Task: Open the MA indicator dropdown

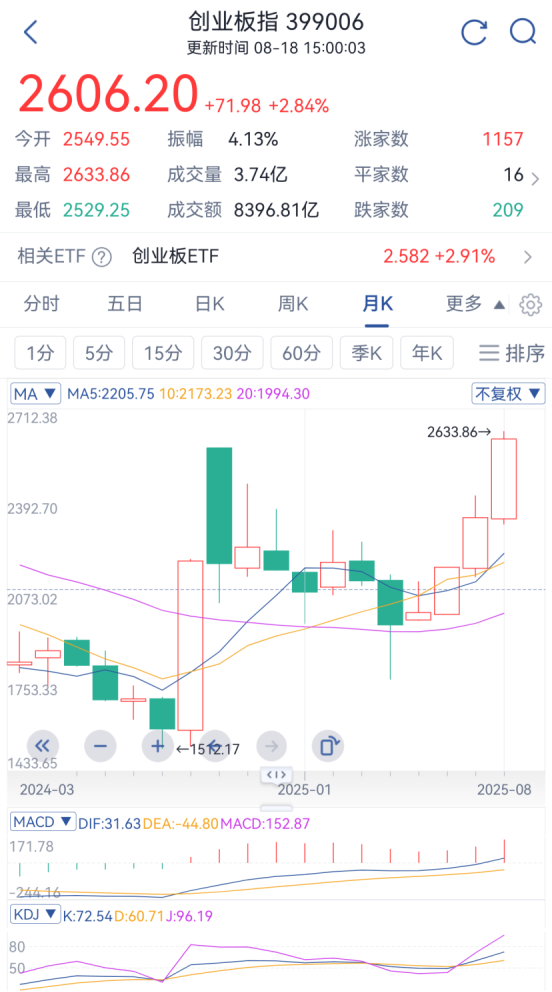Action: (36, 394)
